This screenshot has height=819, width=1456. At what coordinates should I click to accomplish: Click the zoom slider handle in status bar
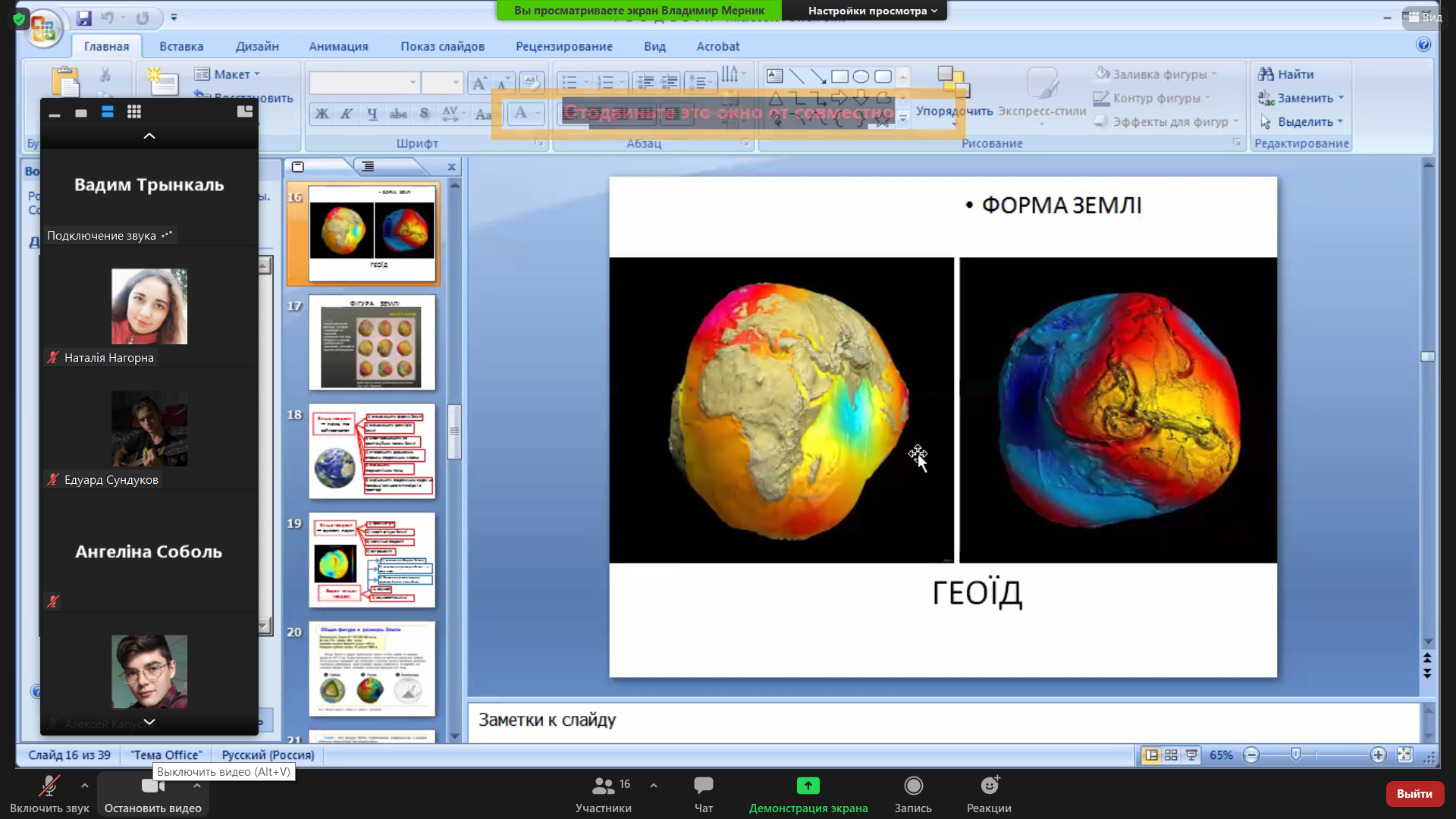coord(1296,755)
